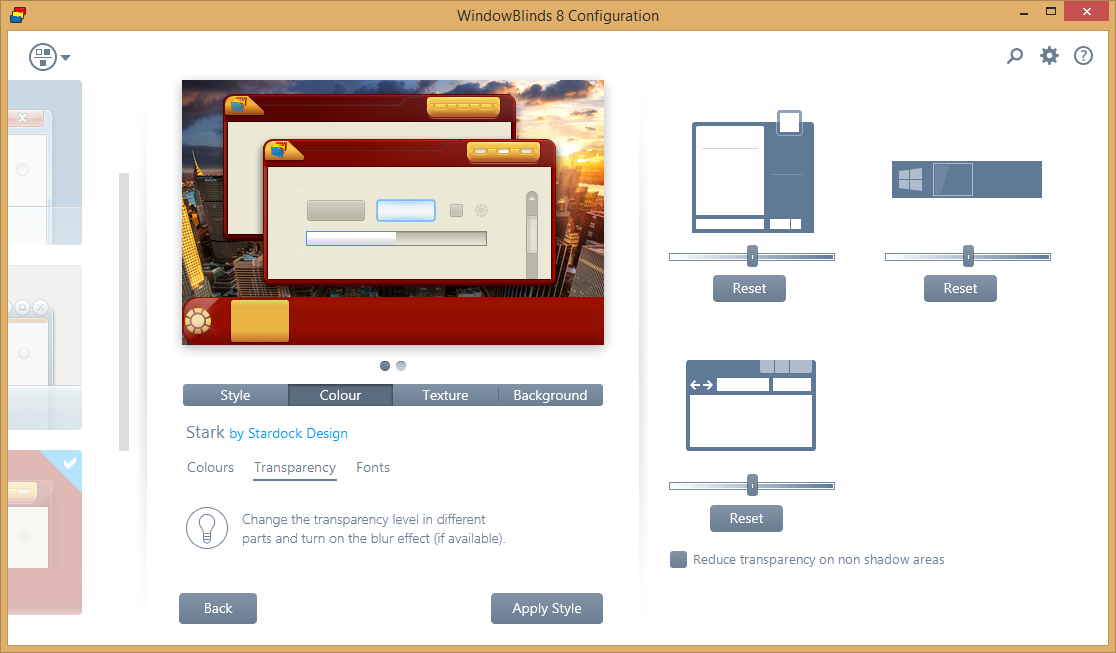Image resolution: width=1116 pixels, height=653 pixels.
Task: Click the start menu transparency illustration
Action: tap(753, 172)
